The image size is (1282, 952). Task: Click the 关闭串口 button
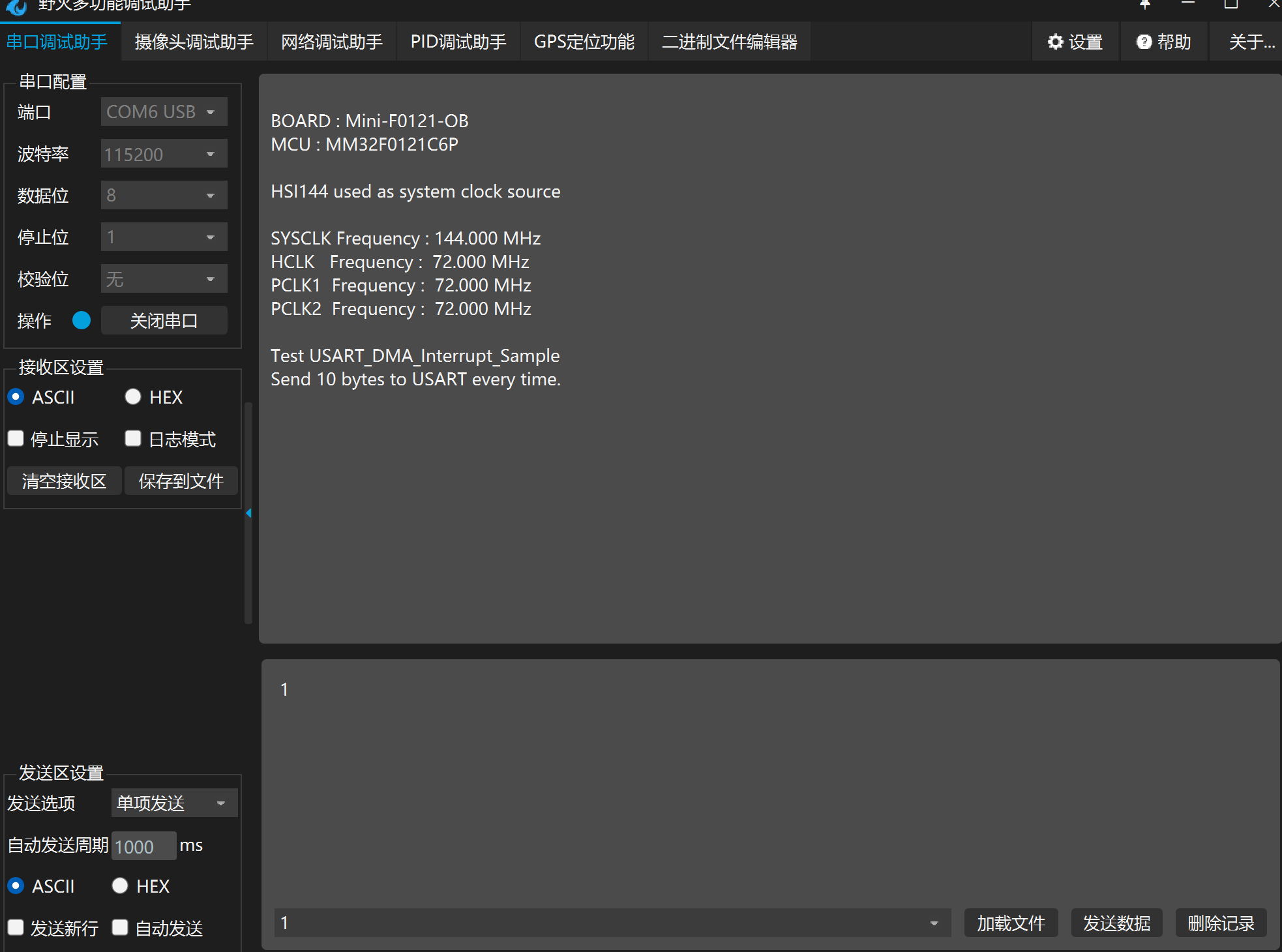164,321
